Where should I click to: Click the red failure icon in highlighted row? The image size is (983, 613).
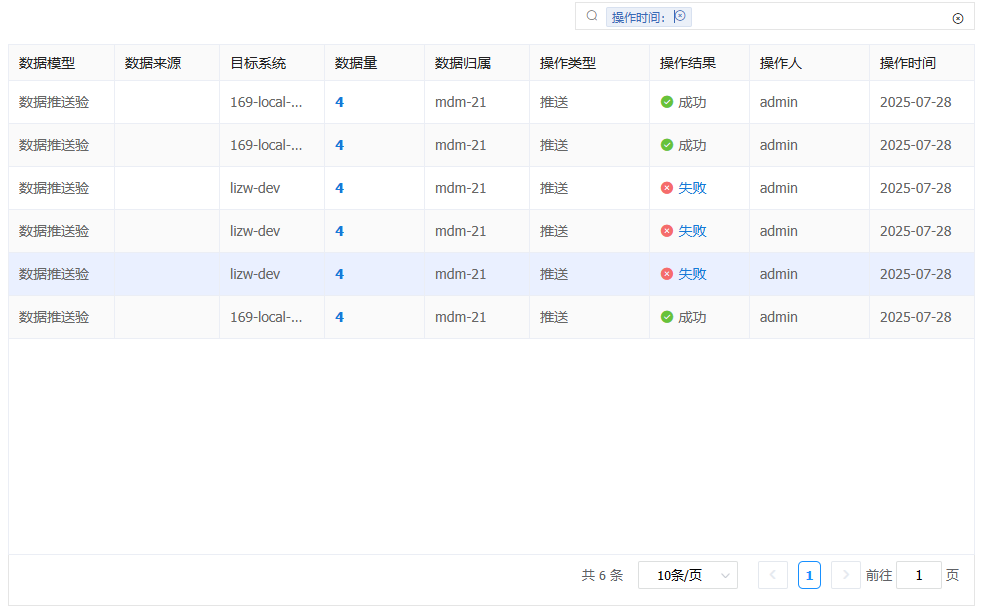click(x=667, y=274)
